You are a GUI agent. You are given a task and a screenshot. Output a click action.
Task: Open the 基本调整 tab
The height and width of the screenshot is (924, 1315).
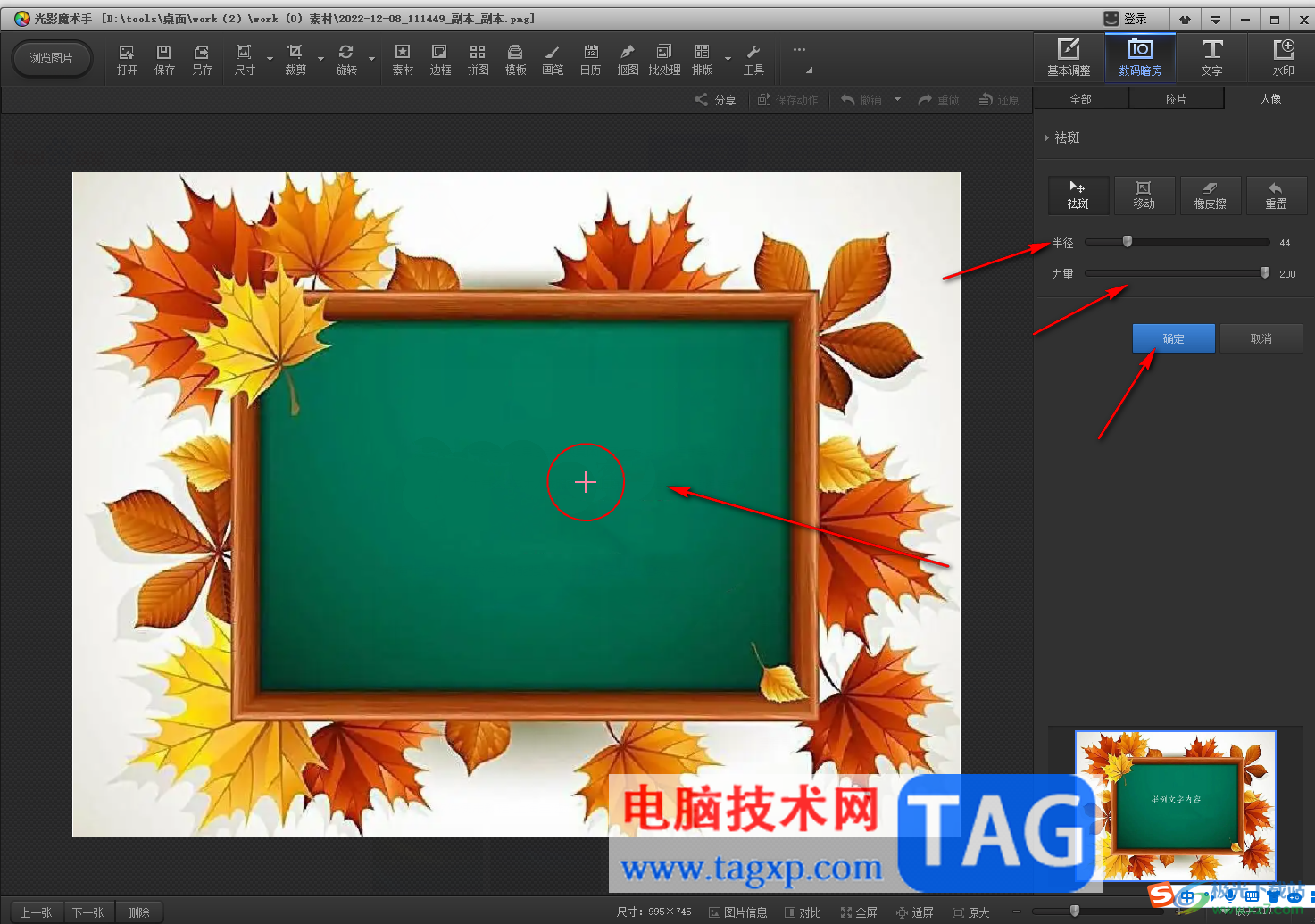(1069, 57)
